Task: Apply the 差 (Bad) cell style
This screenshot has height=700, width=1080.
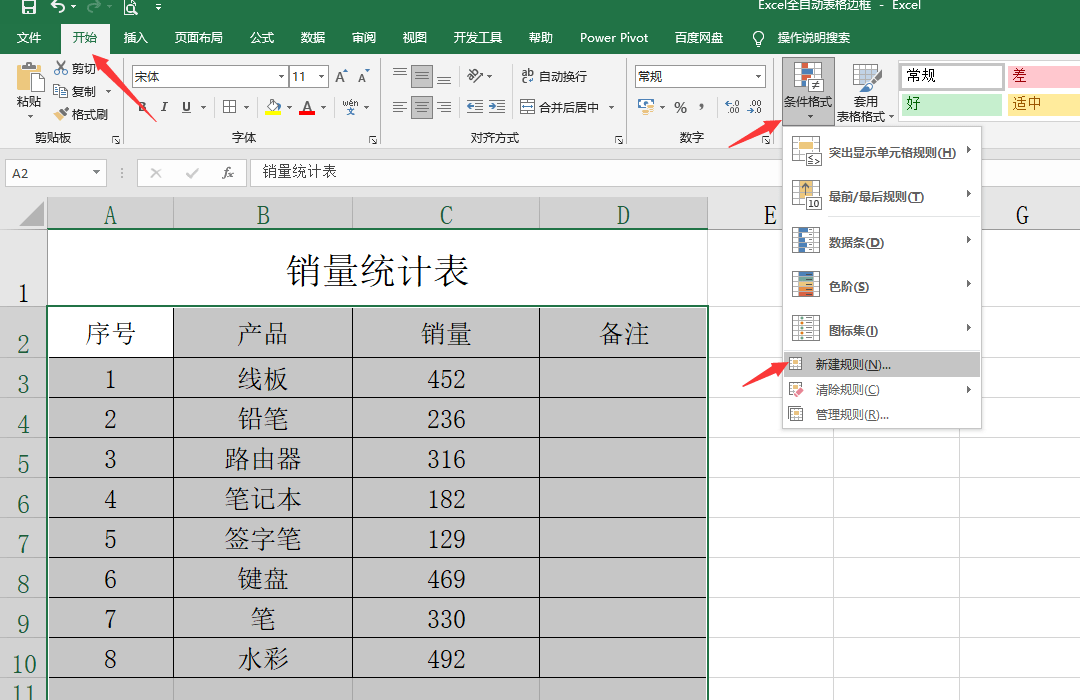Action: pos(1043,76)
